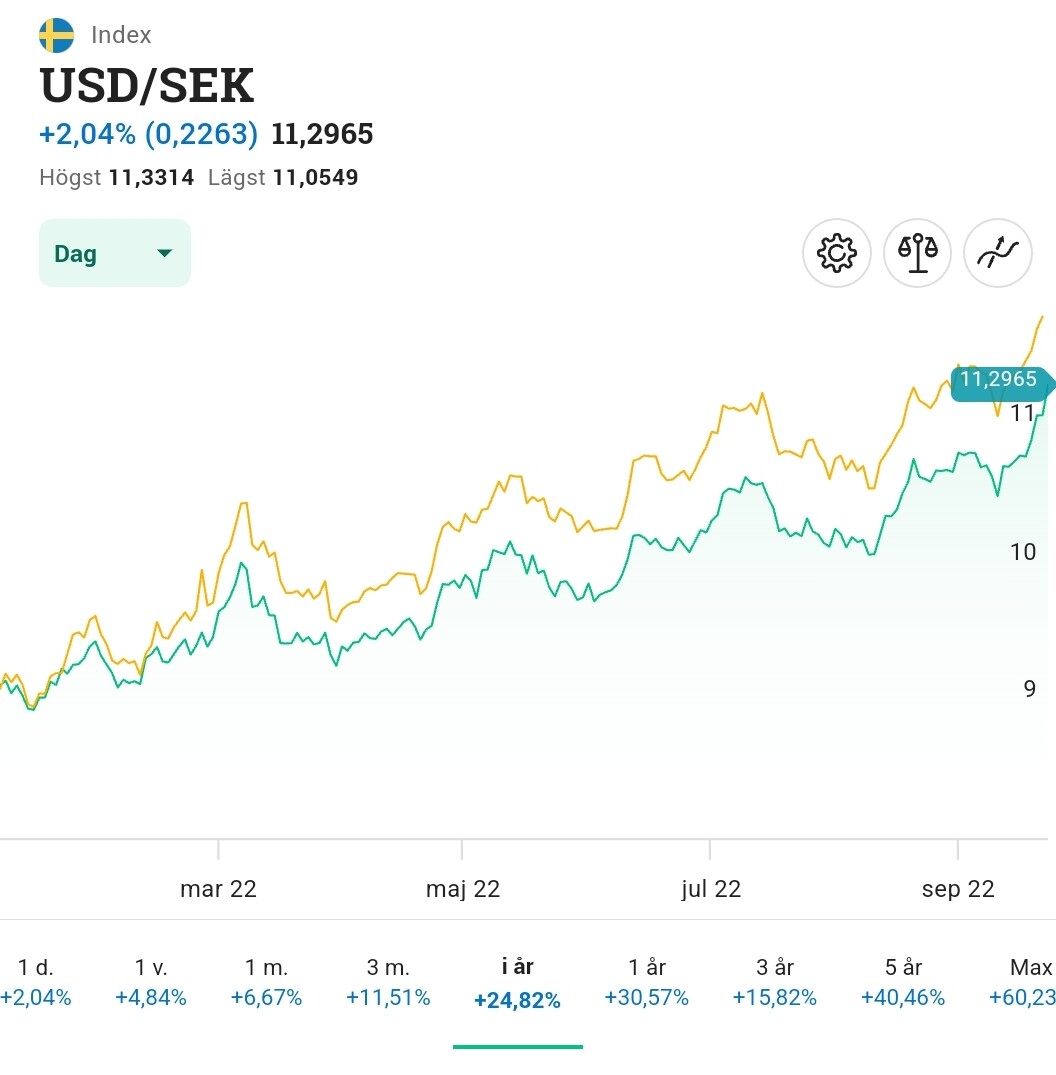This screenshot has height=1075, width=1056.
Task: Click the USD/SEK title
Action: (147, 86)
